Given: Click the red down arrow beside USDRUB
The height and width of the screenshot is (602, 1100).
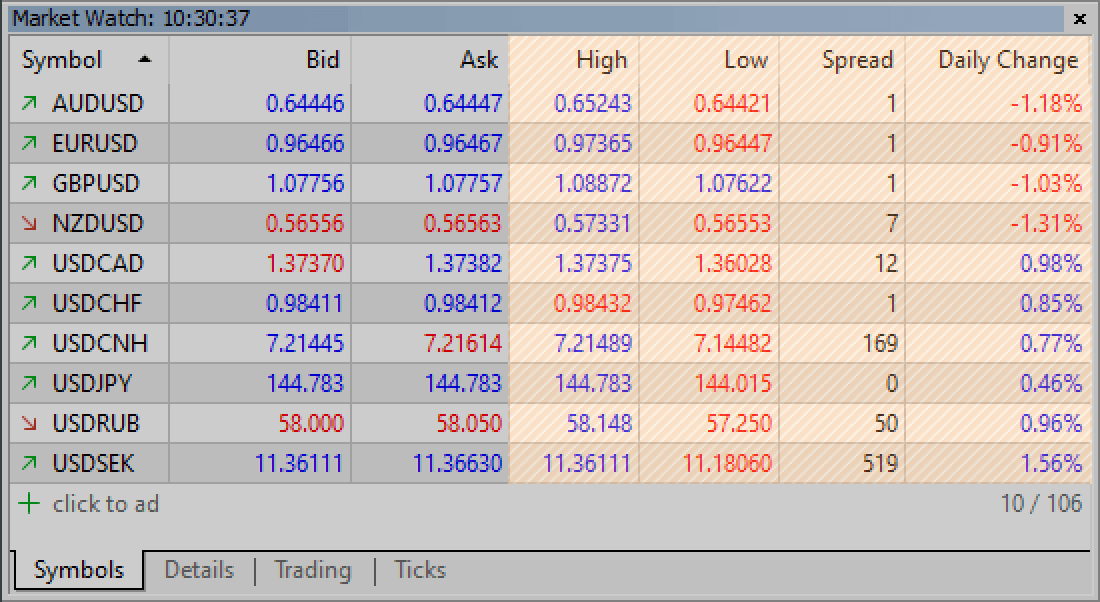Looking at the screenshot, I should (x=30, y=423).
